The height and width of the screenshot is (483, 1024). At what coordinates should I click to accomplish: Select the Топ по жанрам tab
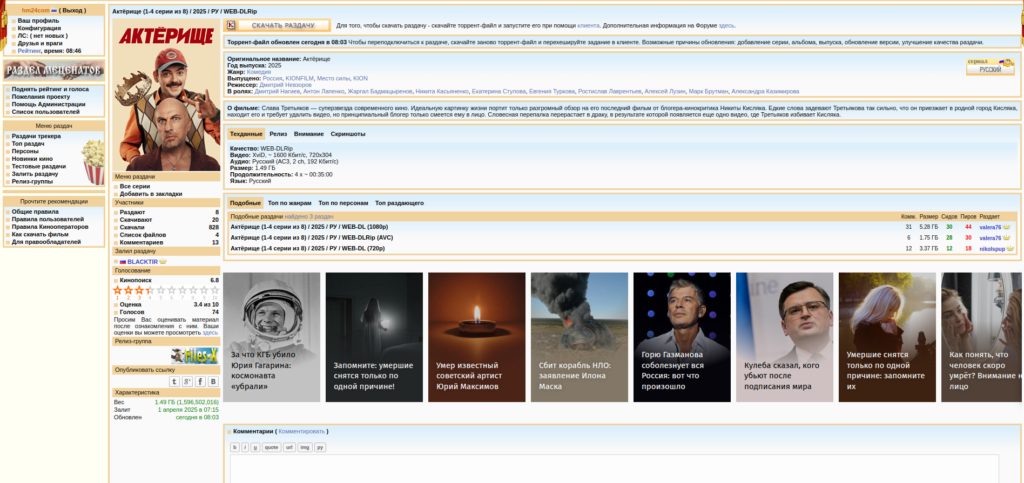tap(289, 203)
